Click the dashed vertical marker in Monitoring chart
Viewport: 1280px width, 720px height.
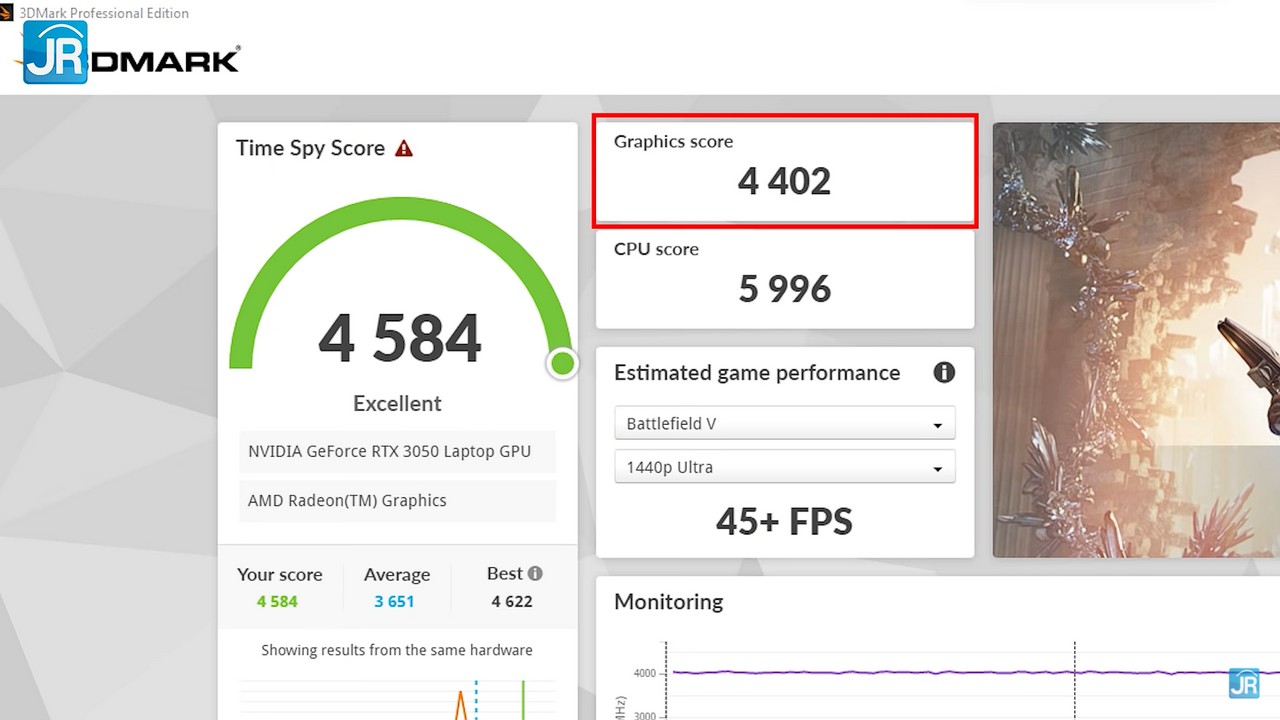click(x=1075, y=690)
